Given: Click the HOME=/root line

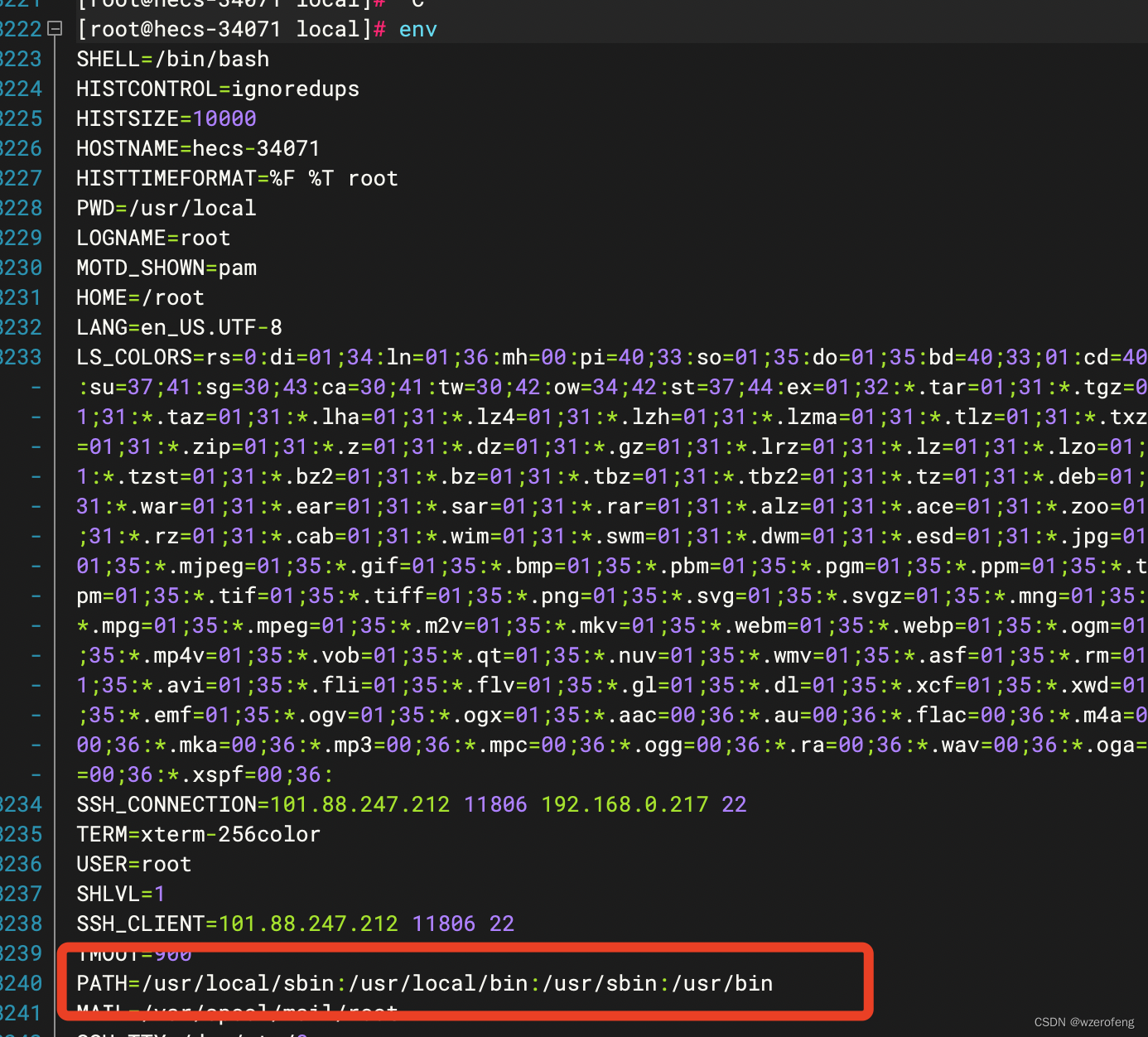Looking at the screenshot, I should point(141,298).
